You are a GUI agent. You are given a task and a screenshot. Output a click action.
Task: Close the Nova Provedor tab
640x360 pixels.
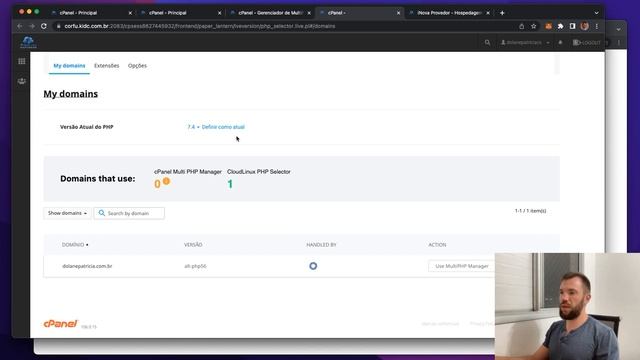[488, 13]
